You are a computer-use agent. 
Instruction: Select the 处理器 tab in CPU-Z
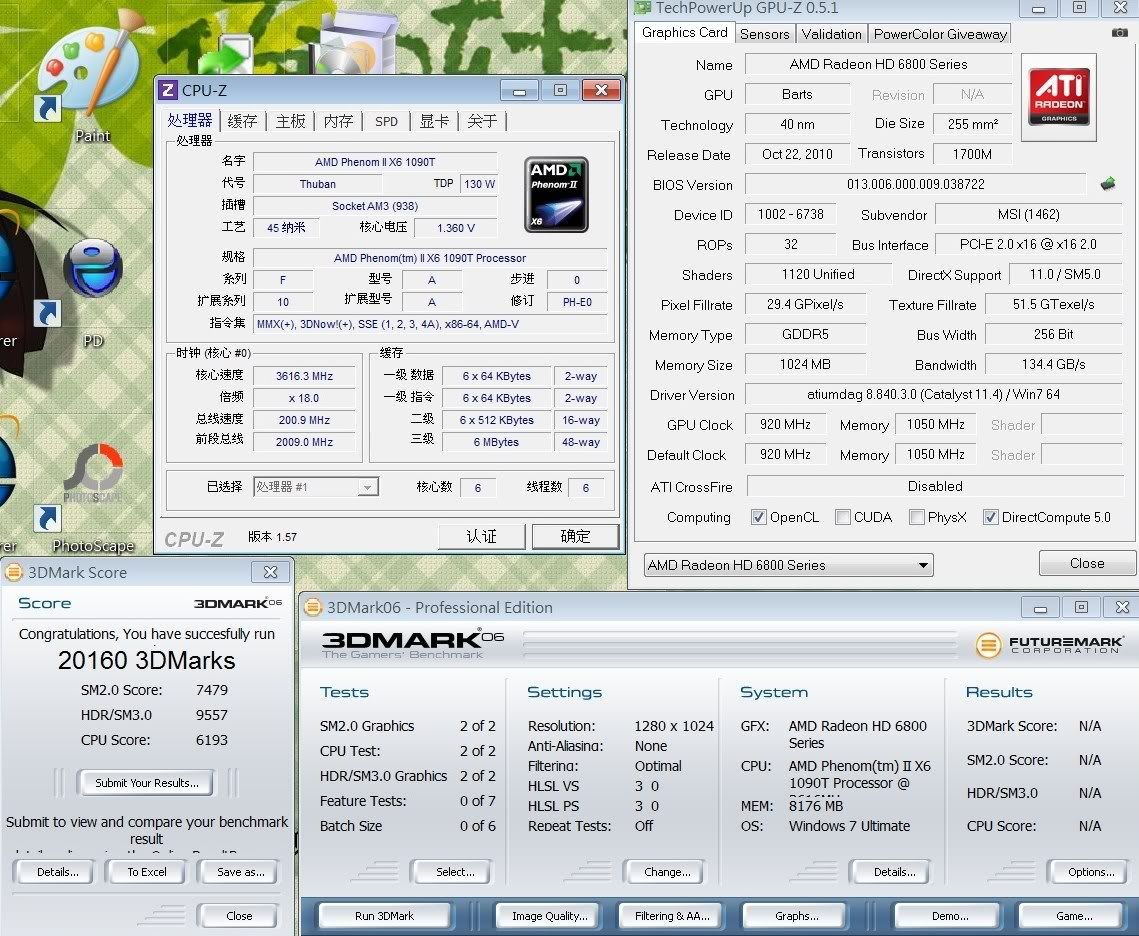(x=190, y=121)
